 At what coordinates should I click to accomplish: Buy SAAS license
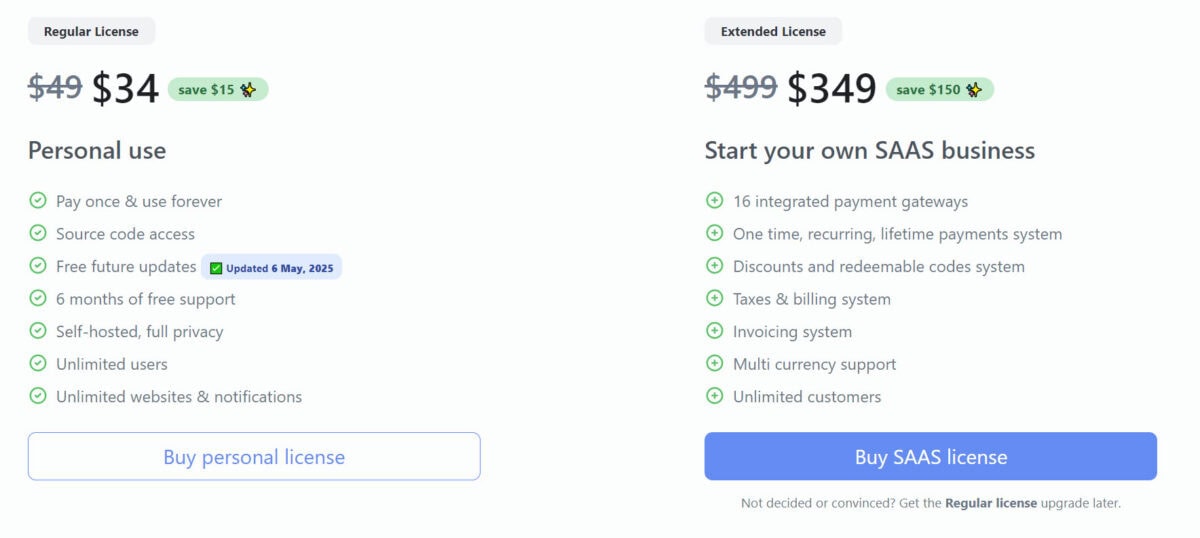tap(931, 457)
